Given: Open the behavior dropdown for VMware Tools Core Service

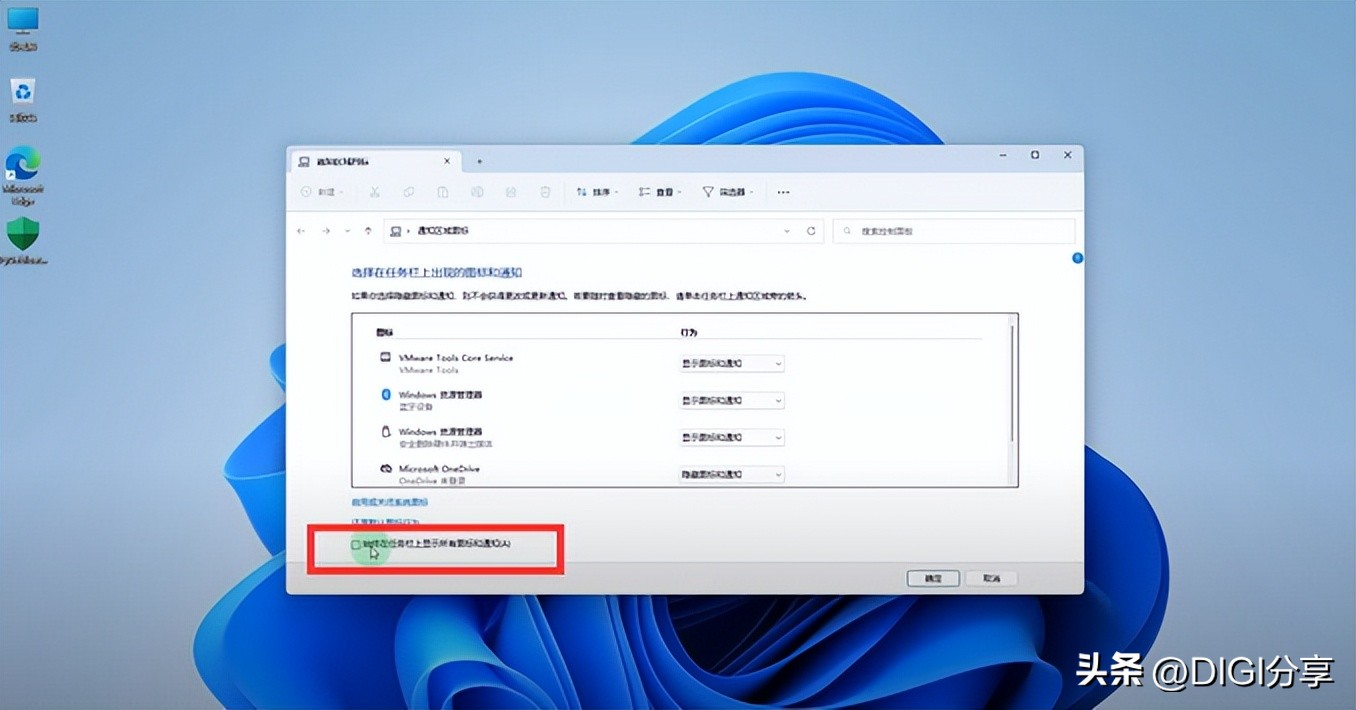Looking at the screenshot, I should point(731,363).
